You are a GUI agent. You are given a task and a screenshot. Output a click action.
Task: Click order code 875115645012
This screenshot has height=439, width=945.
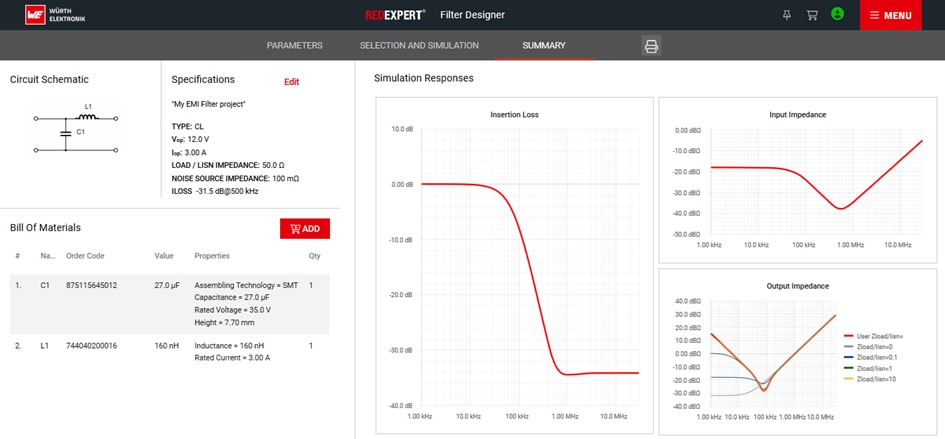click(92, 285)
